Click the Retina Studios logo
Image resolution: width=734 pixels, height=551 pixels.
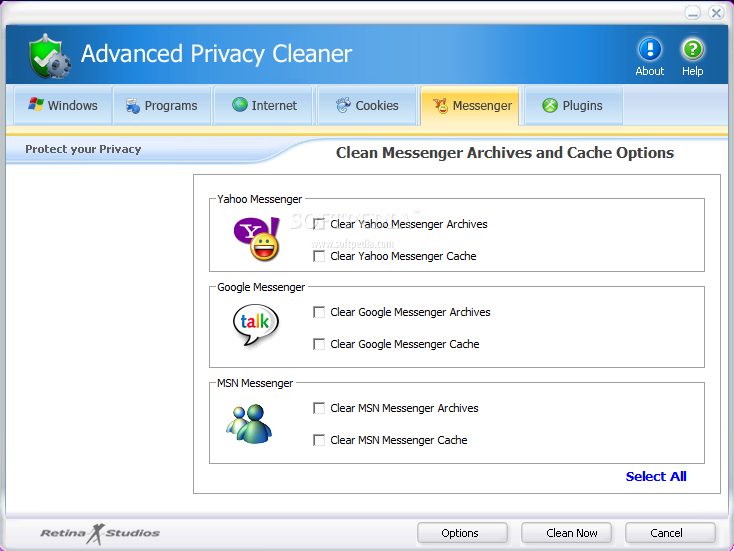point(100,533)
